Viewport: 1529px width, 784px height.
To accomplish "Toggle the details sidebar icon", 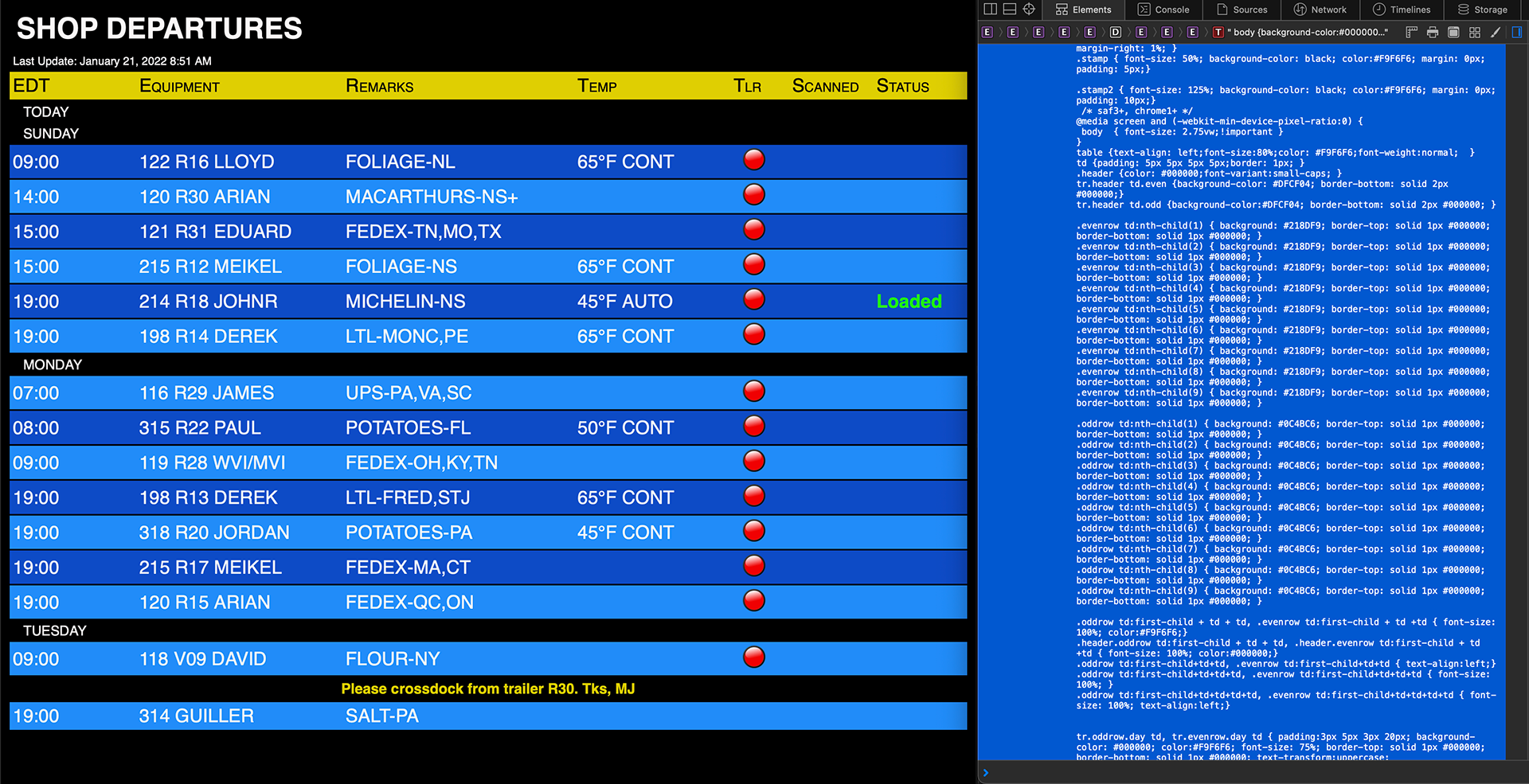I will tap(1517, 32).
